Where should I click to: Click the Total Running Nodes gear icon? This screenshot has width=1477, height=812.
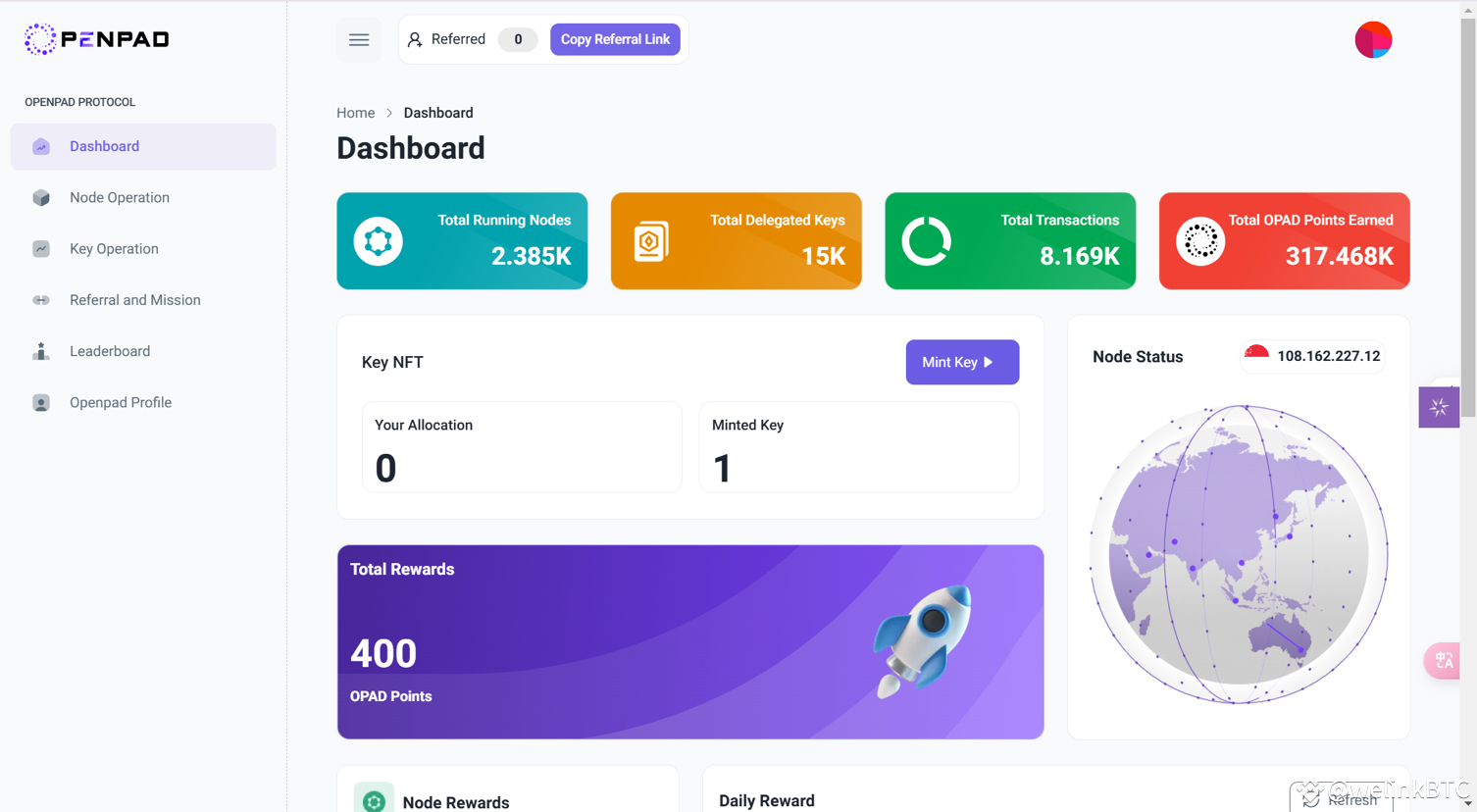pyautogui.click(x=378, y=240)
